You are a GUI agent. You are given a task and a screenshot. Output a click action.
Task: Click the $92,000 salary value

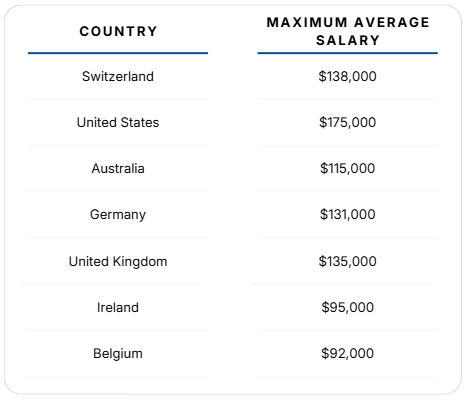click(x=348, y=353)
